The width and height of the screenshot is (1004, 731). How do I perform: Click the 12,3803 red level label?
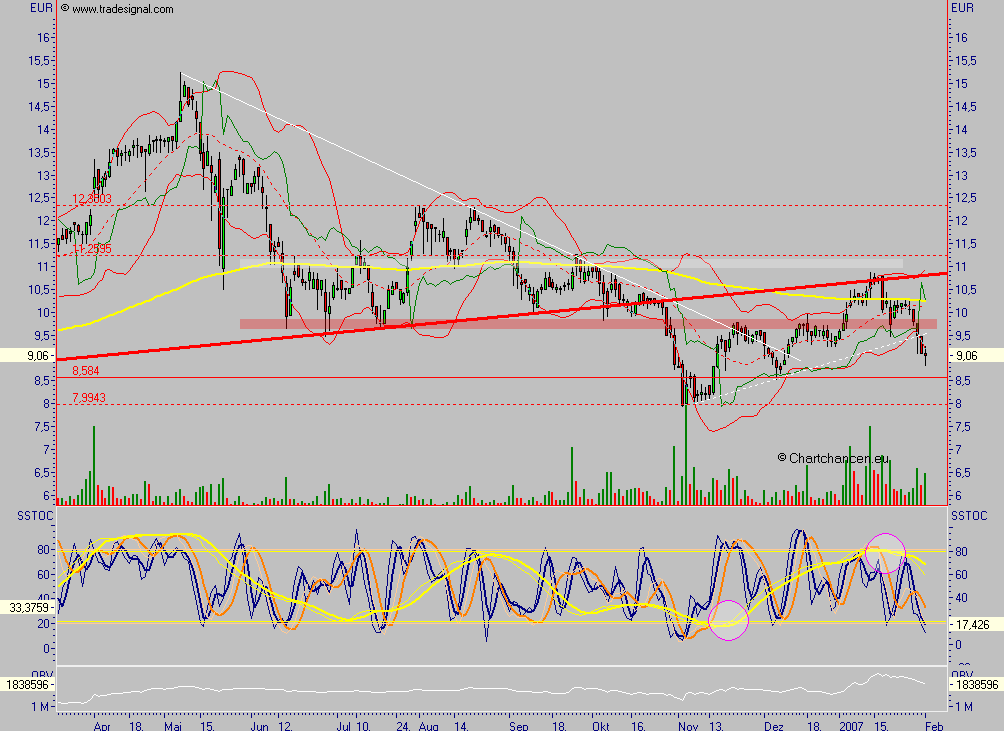92,199
